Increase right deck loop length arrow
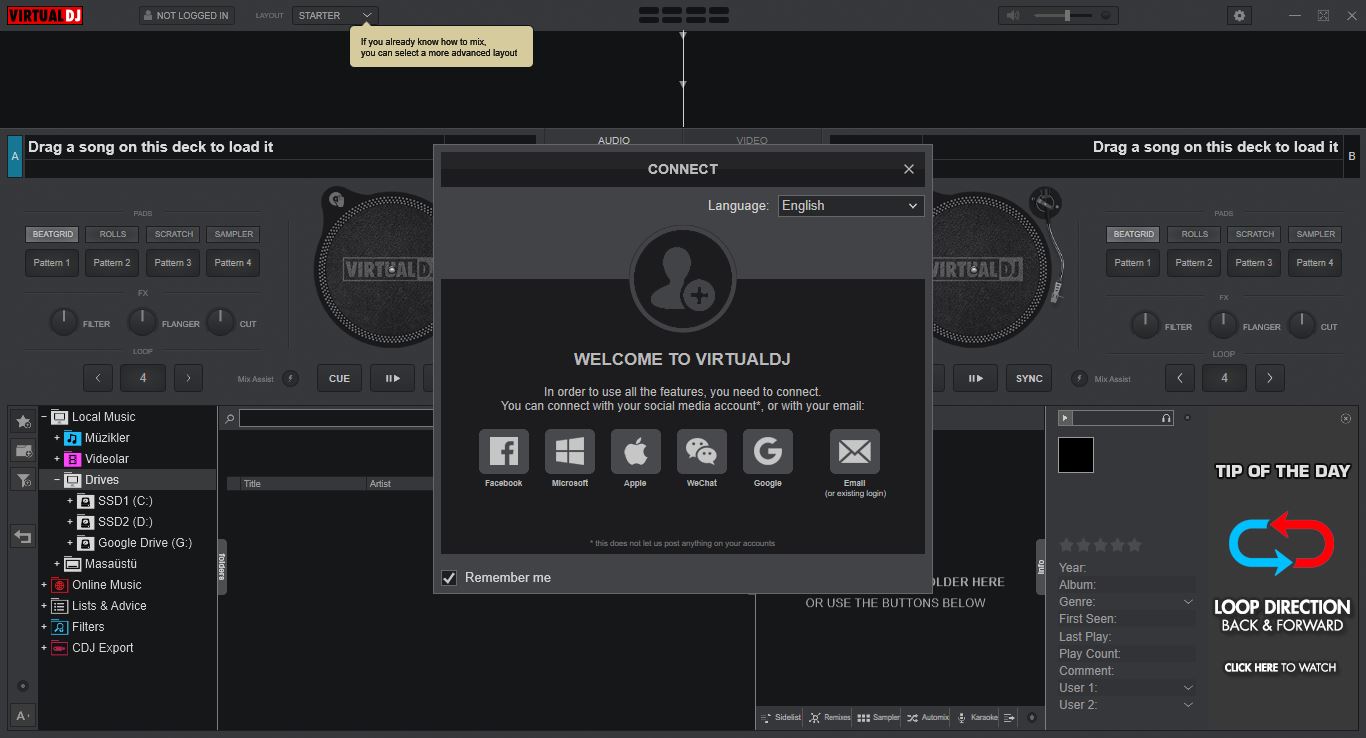The height and width of the screenshot is (738, 1366). point(1270,378)
